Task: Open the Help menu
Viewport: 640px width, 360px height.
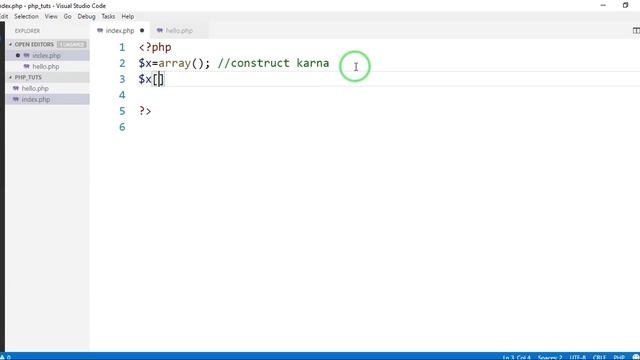Action: [x=128, y=16]
